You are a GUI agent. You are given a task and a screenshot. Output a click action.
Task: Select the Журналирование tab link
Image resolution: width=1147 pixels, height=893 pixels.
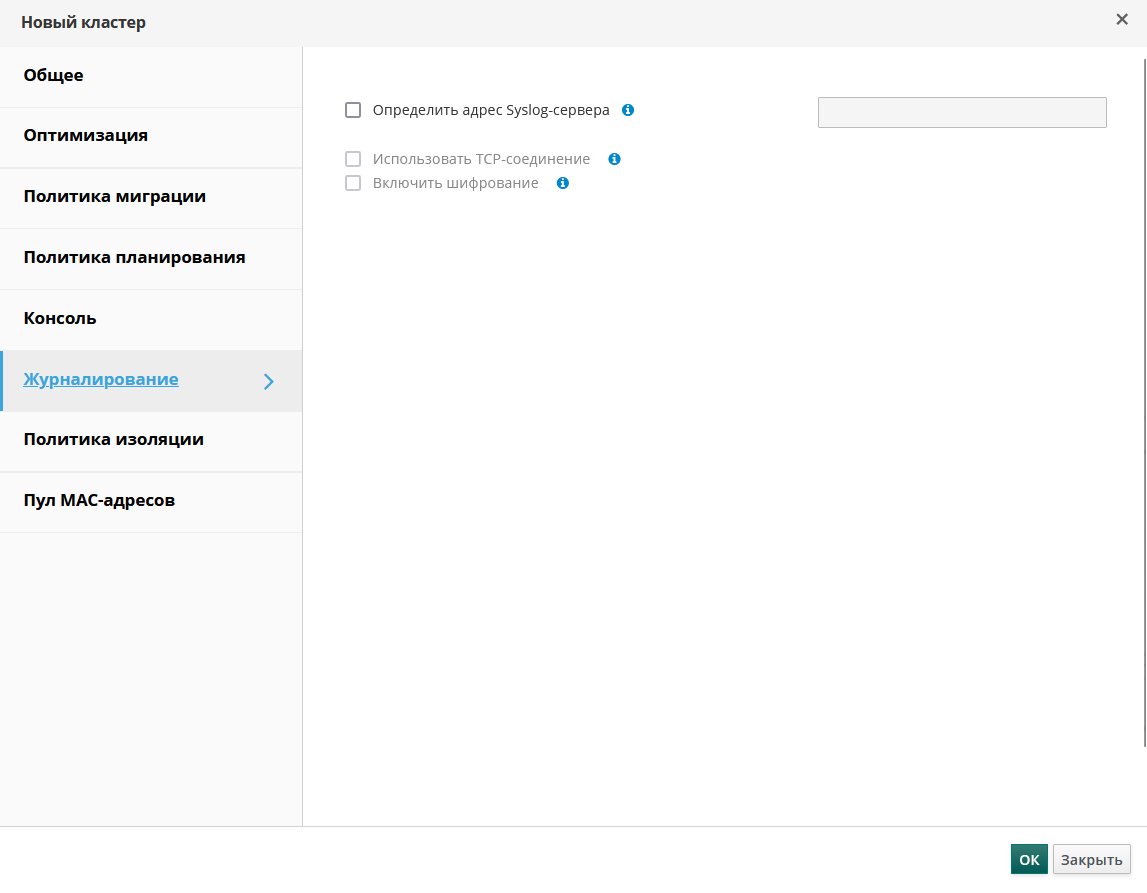[x=101, y=380]
